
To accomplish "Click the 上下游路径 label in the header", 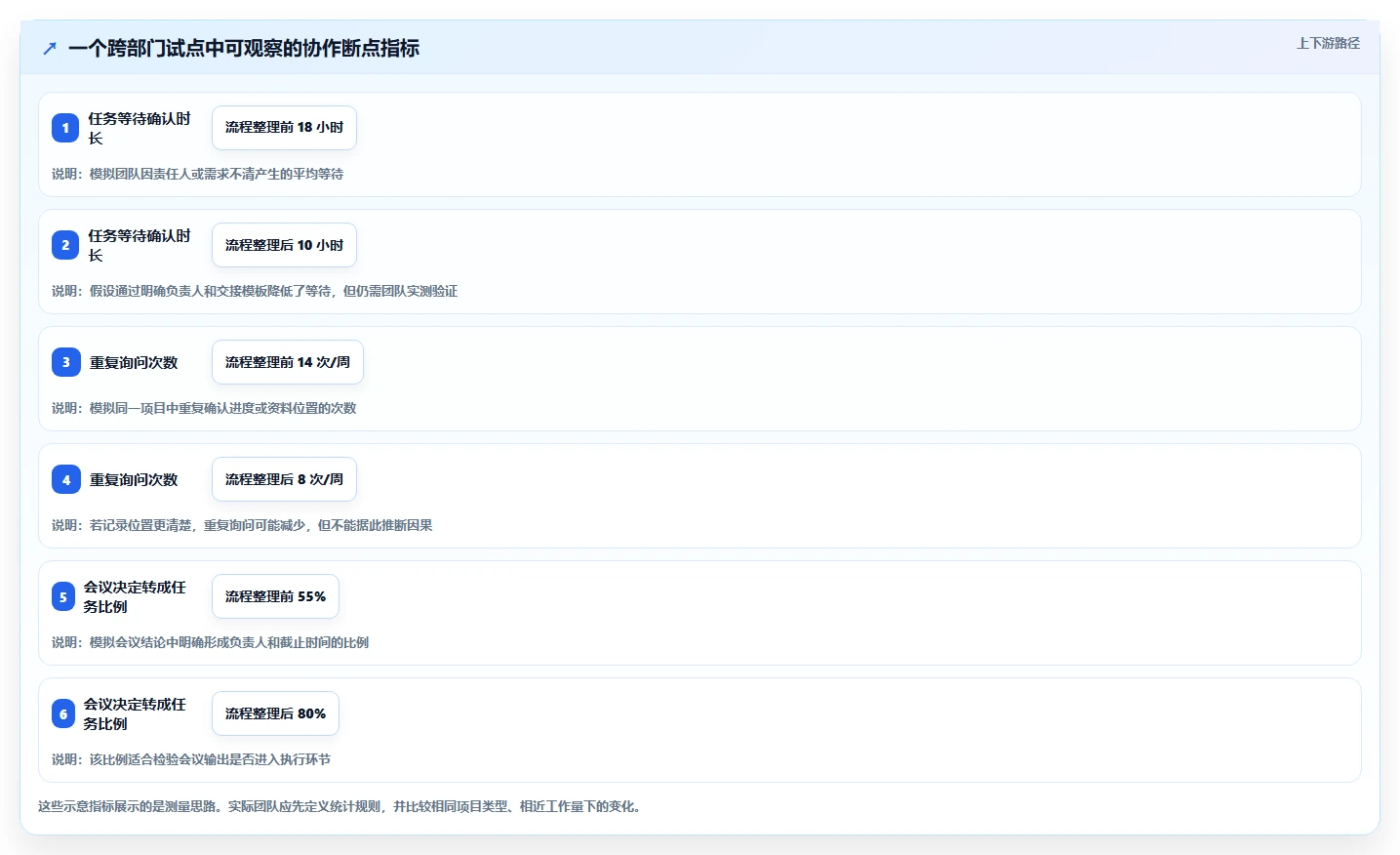I will tap(1327, 43).
